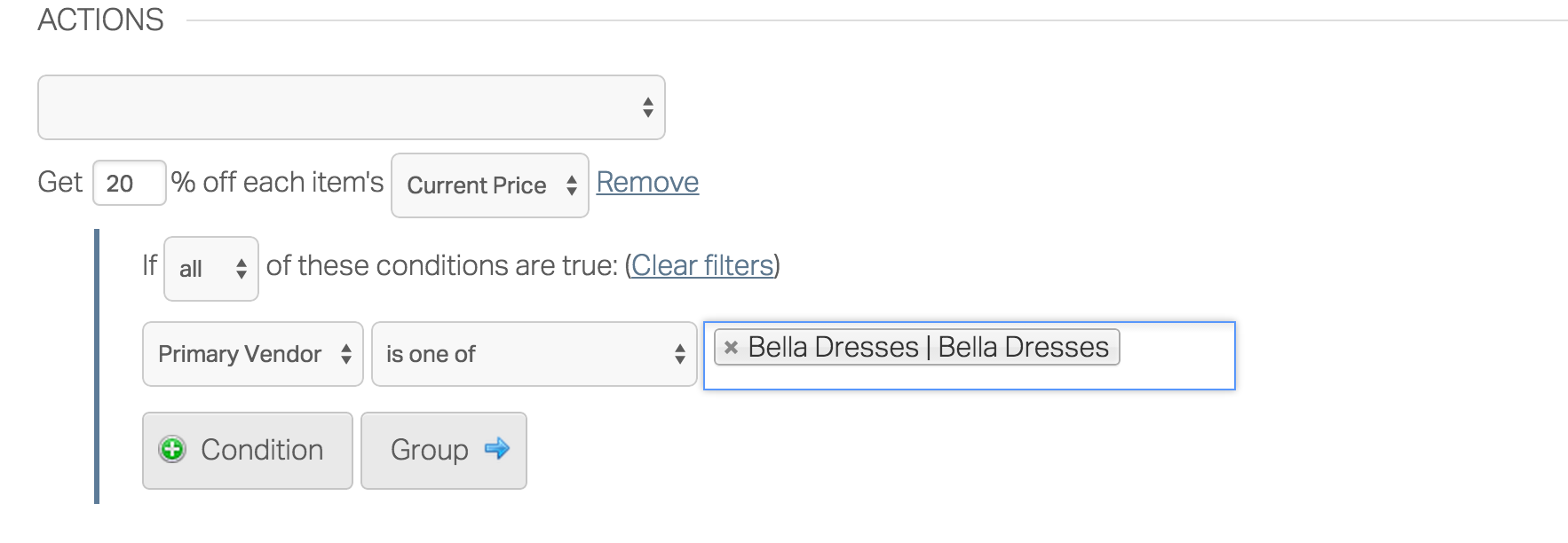The width and height of the screenshot is (1568, 543).
Task: Change the 'all' conditions match dropdown
Action: point(211,269)
